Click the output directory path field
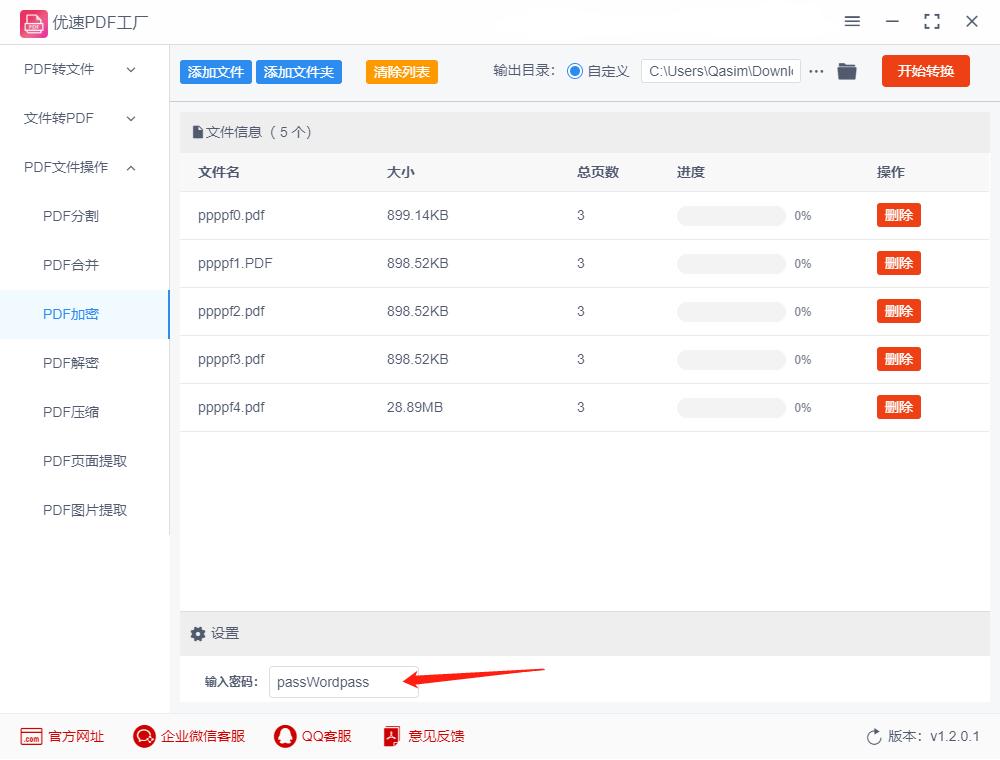This screenshot has width=1000, height=760. tap(720, 71)
